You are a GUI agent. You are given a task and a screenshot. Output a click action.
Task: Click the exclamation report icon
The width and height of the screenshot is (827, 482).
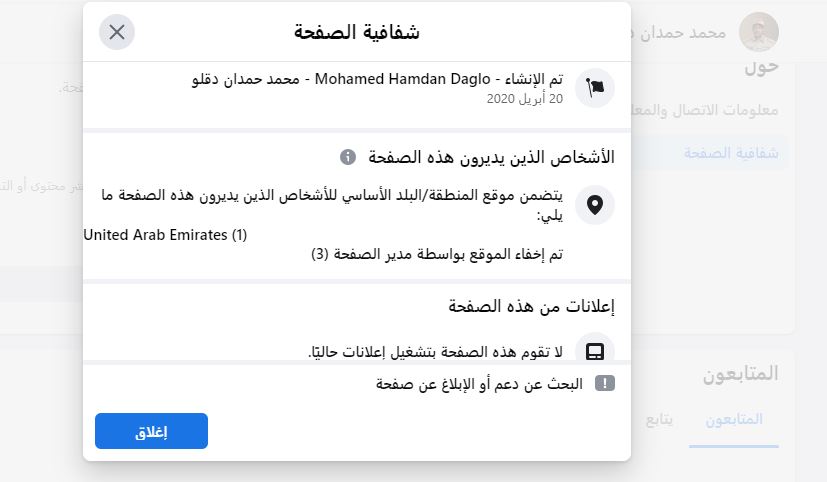pyautogui.click(x=605, y=383)
